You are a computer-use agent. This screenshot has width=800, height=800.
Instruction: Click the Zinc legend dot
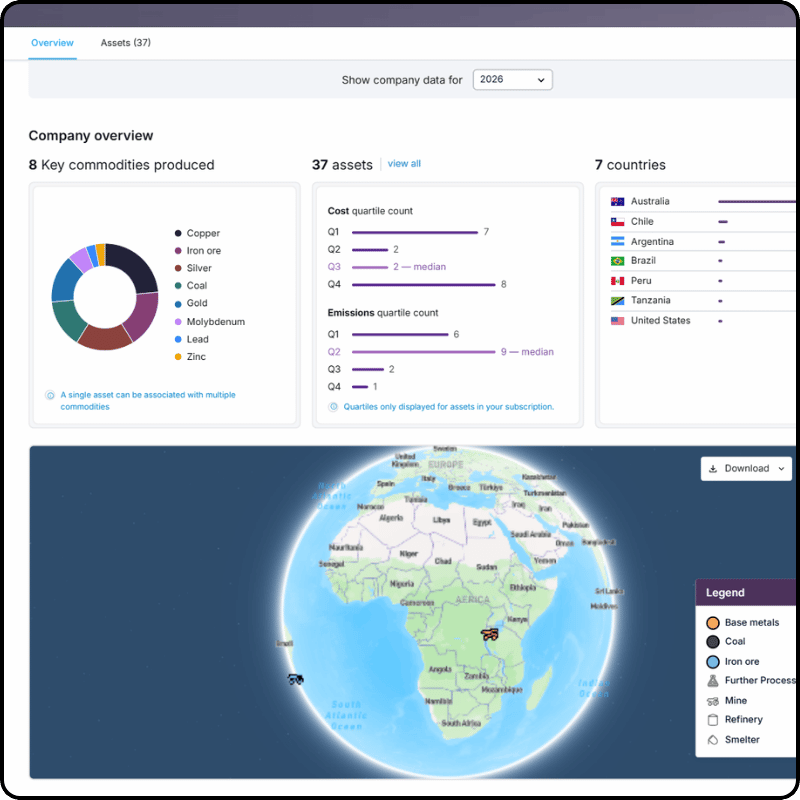coord(178,357)
